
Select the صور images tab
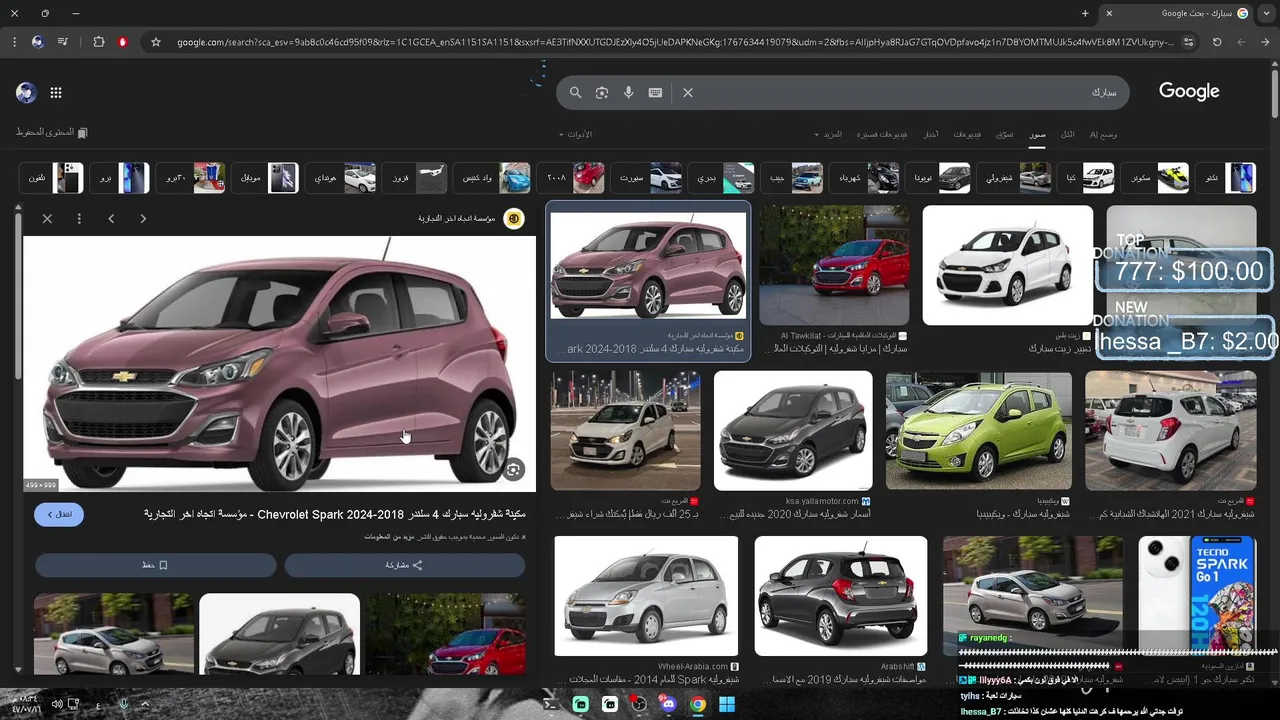point(1038,134)
